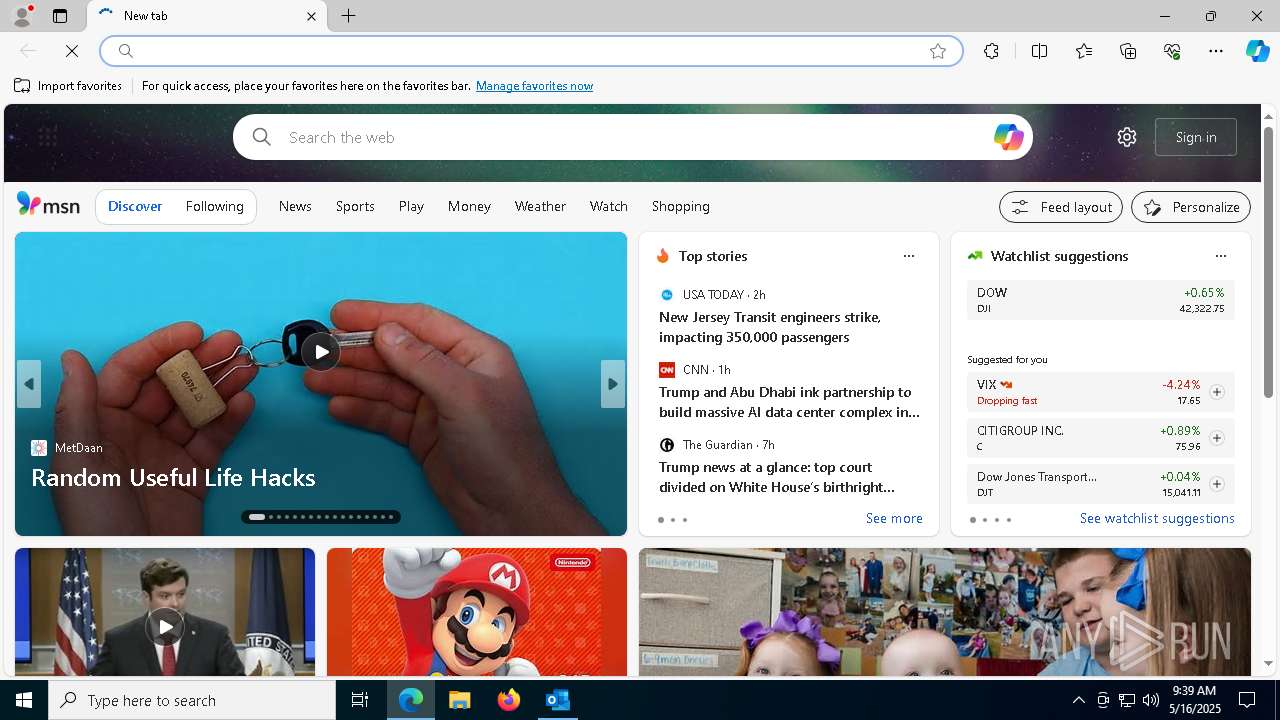Open tab actions menu icon
This screenshot has width=1280, height=720.
tap(60, 16)
